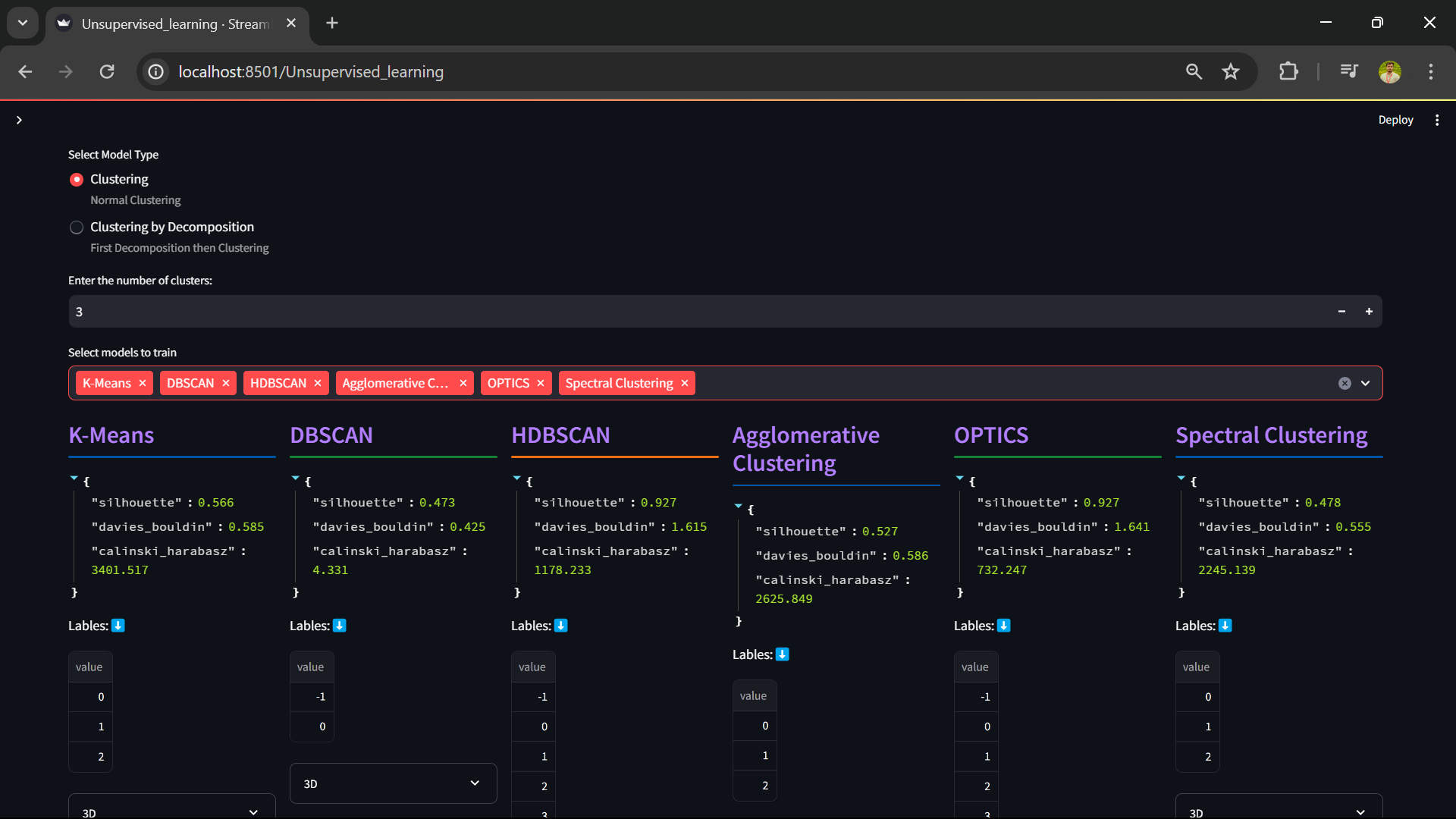Open the Chrome browser menu
Viewport: 1456px width, 819px height.
(1431, 71)
